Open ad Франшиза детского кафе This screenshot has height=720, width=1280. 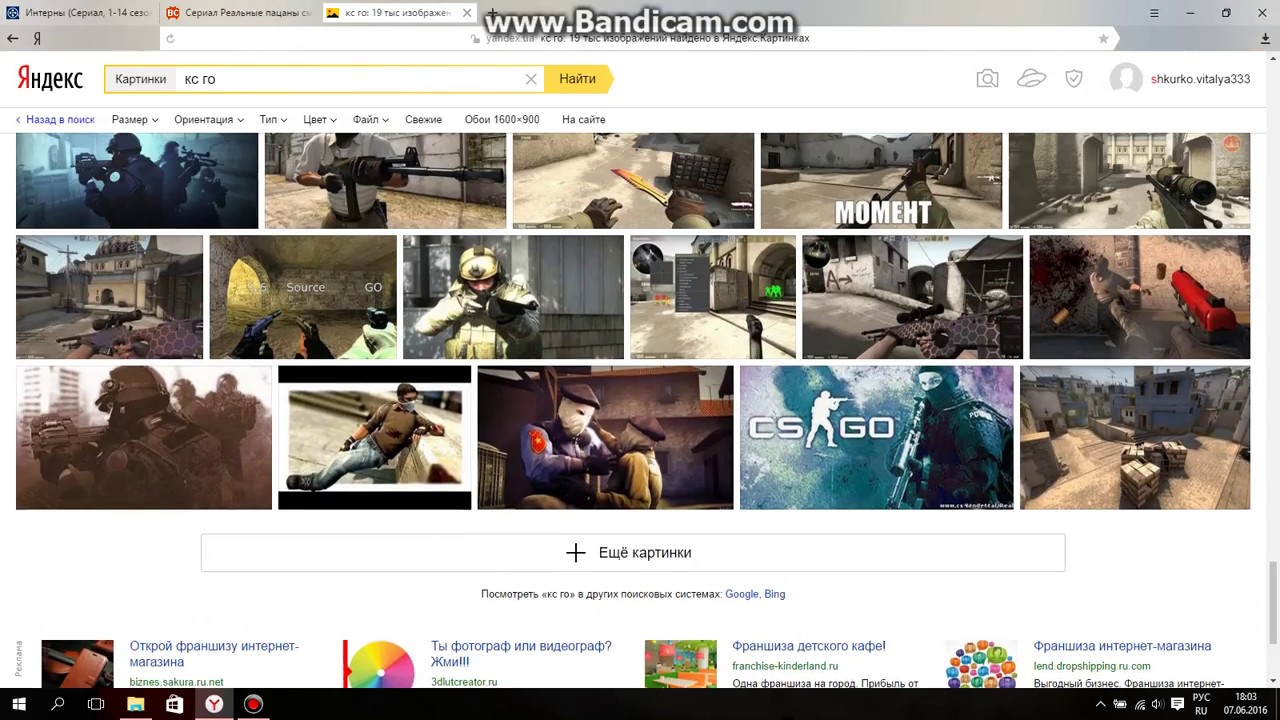click(x=809, y=646)
